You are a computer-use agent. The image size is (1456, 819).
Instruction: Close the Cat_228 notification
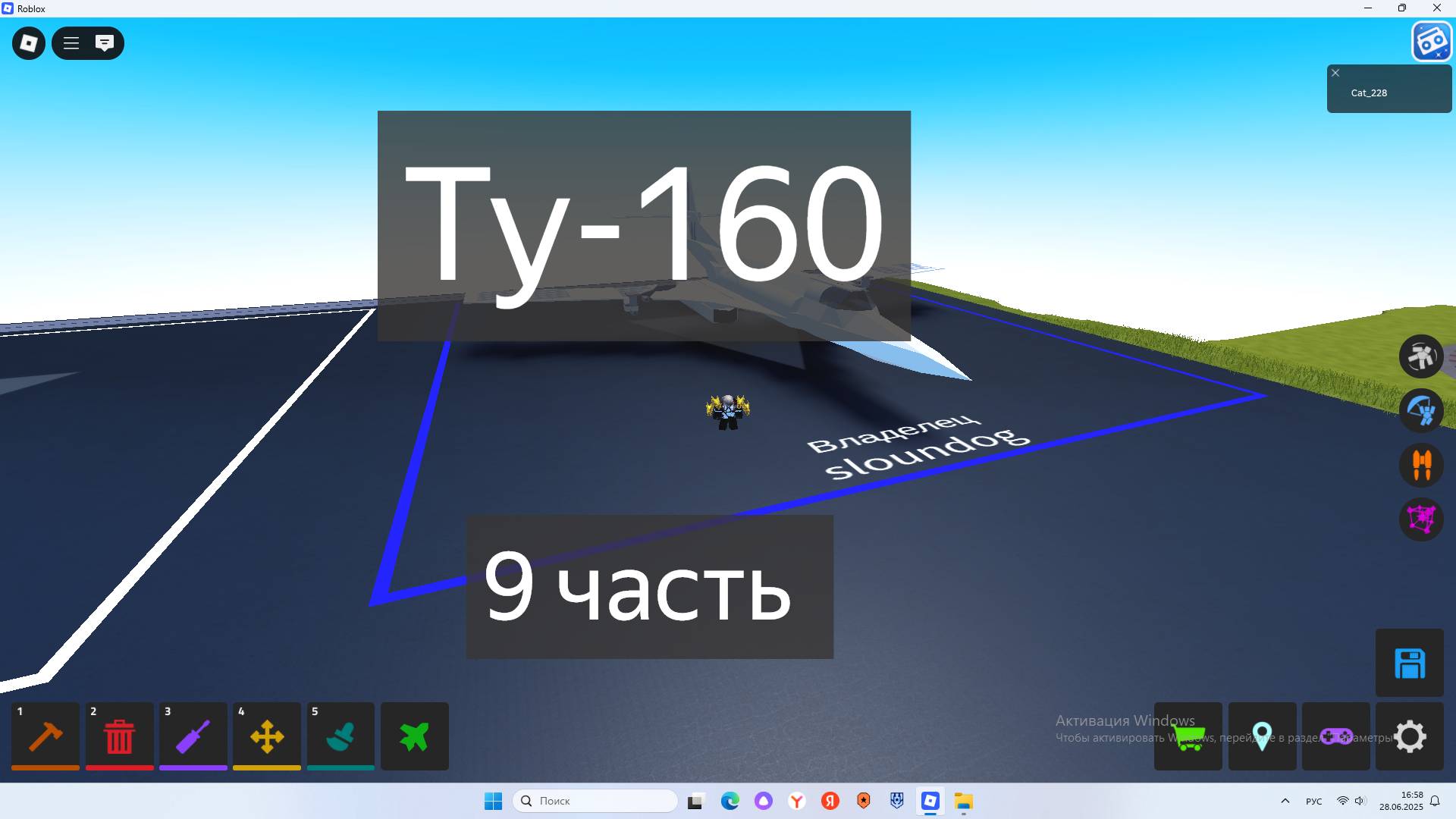coord(1335,73)
